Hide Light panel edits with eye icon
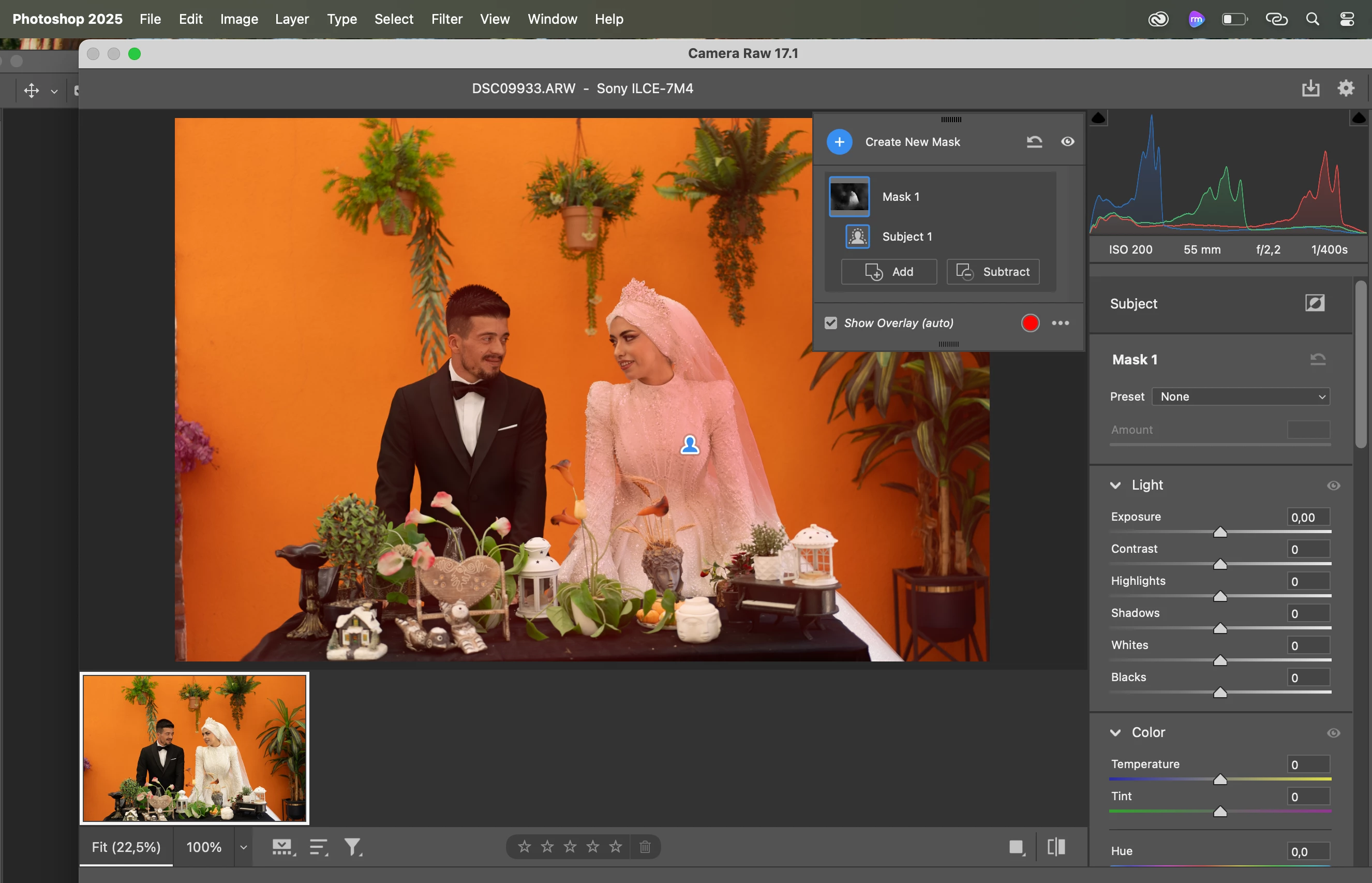 tap(1333, 485)
